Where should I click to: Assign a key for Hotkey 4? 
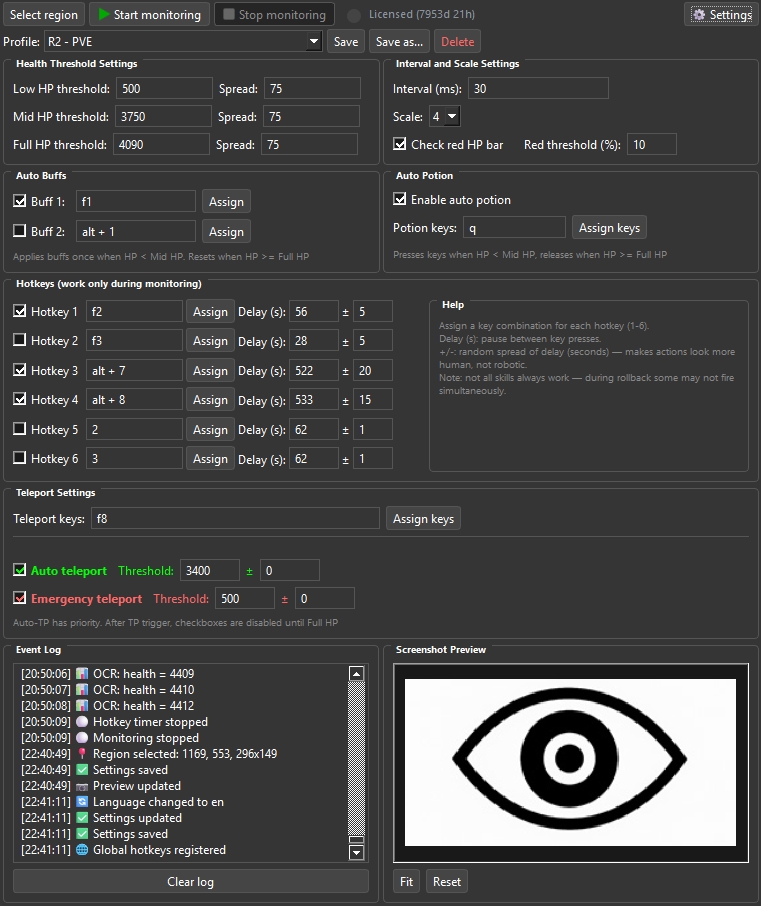pos(210,399)
